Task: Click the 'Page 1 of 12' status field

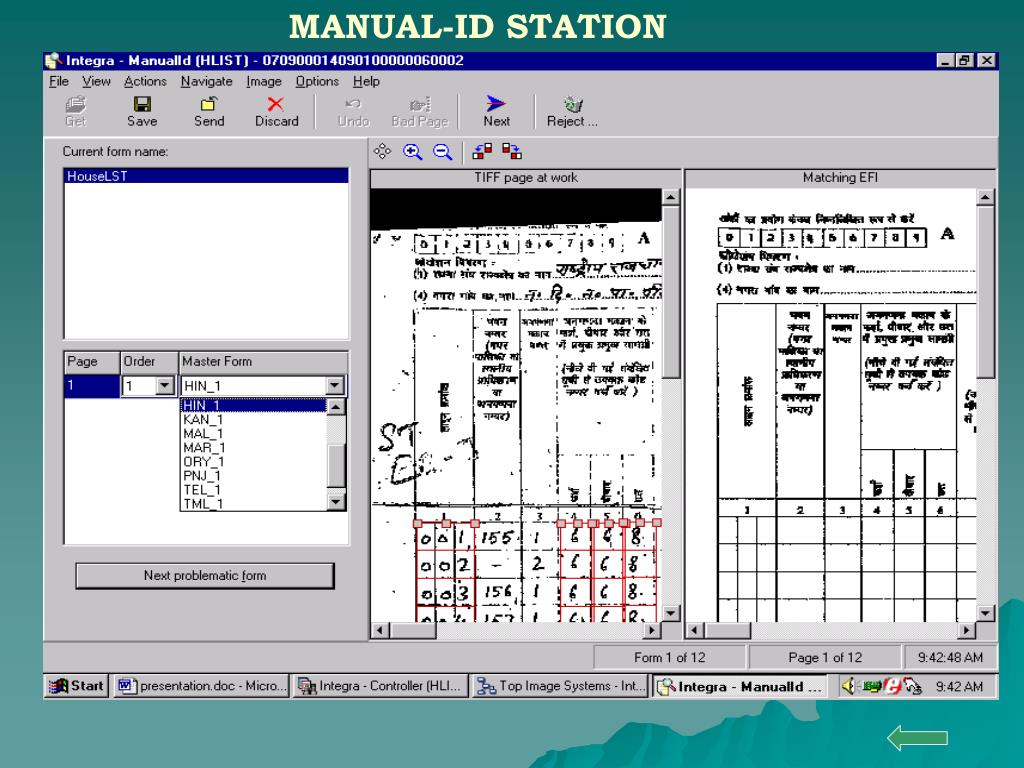Action: [x=825, y=658]
